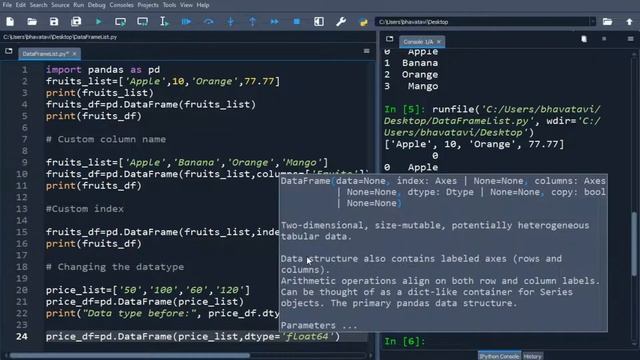Run cell and advance

tap(142, 22)
